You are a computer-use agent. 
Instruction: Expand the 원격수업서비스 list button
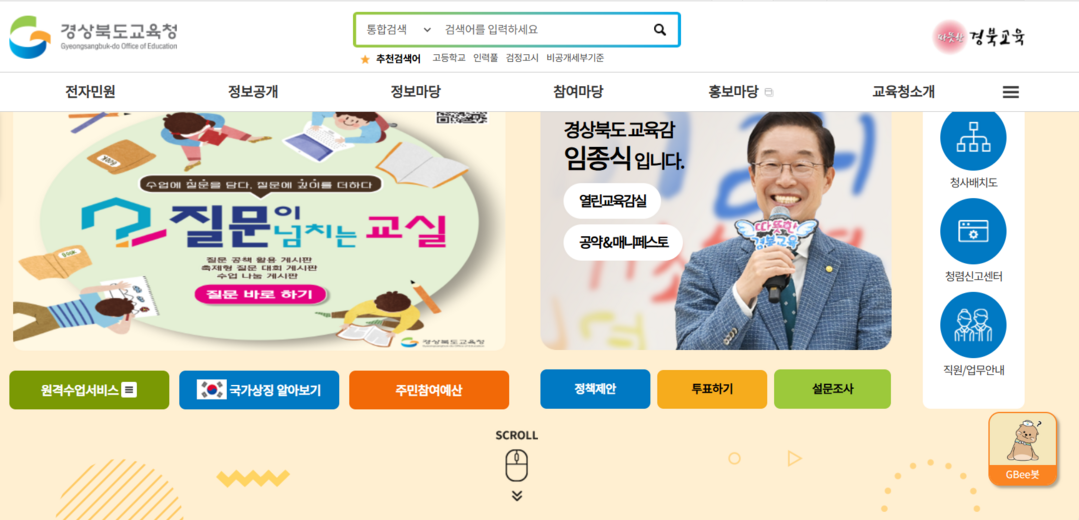coord(89,390)
